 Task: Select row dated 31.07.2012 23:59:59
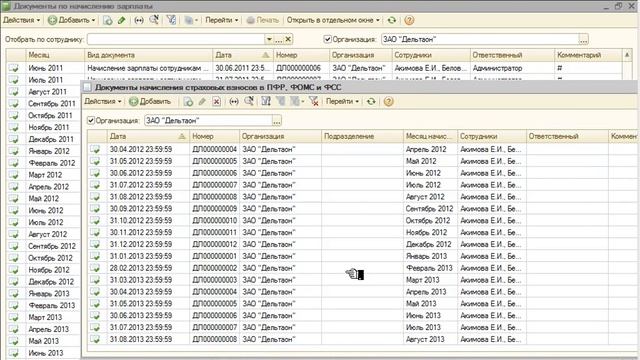click(363, 185)
